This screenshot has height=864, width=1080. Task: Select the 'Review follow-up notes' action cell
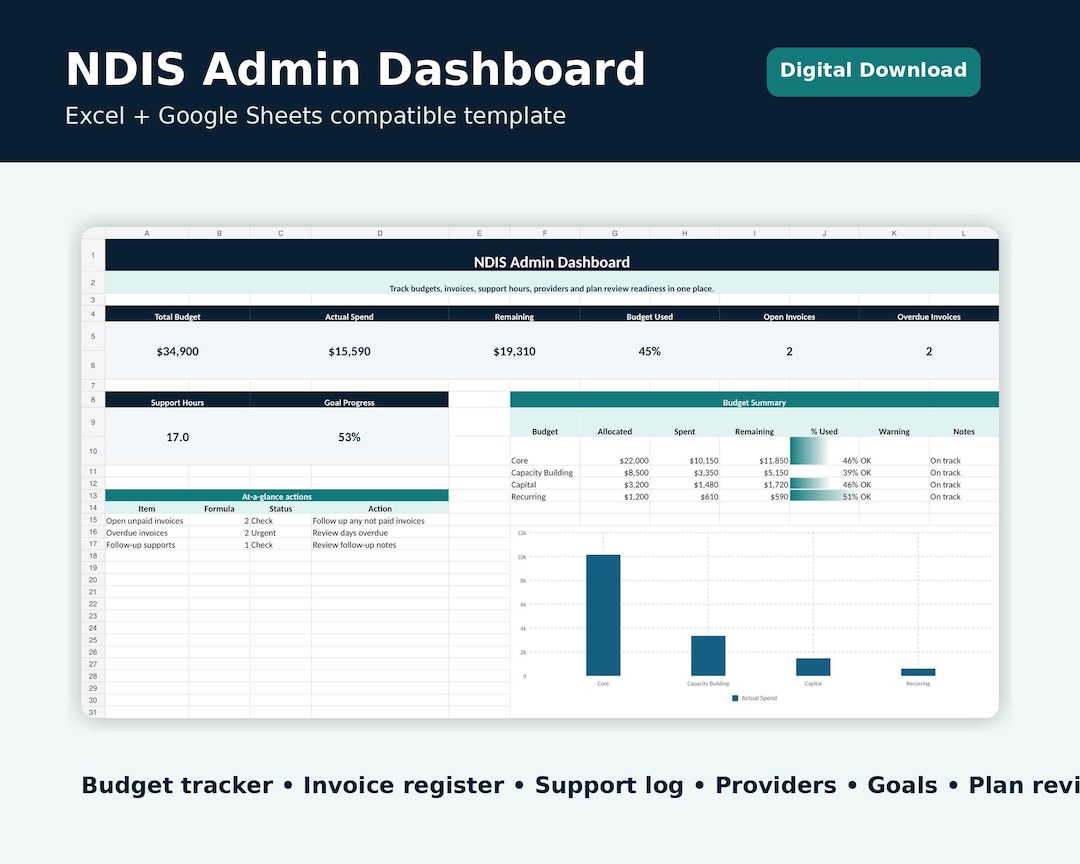tap(380, 544)
